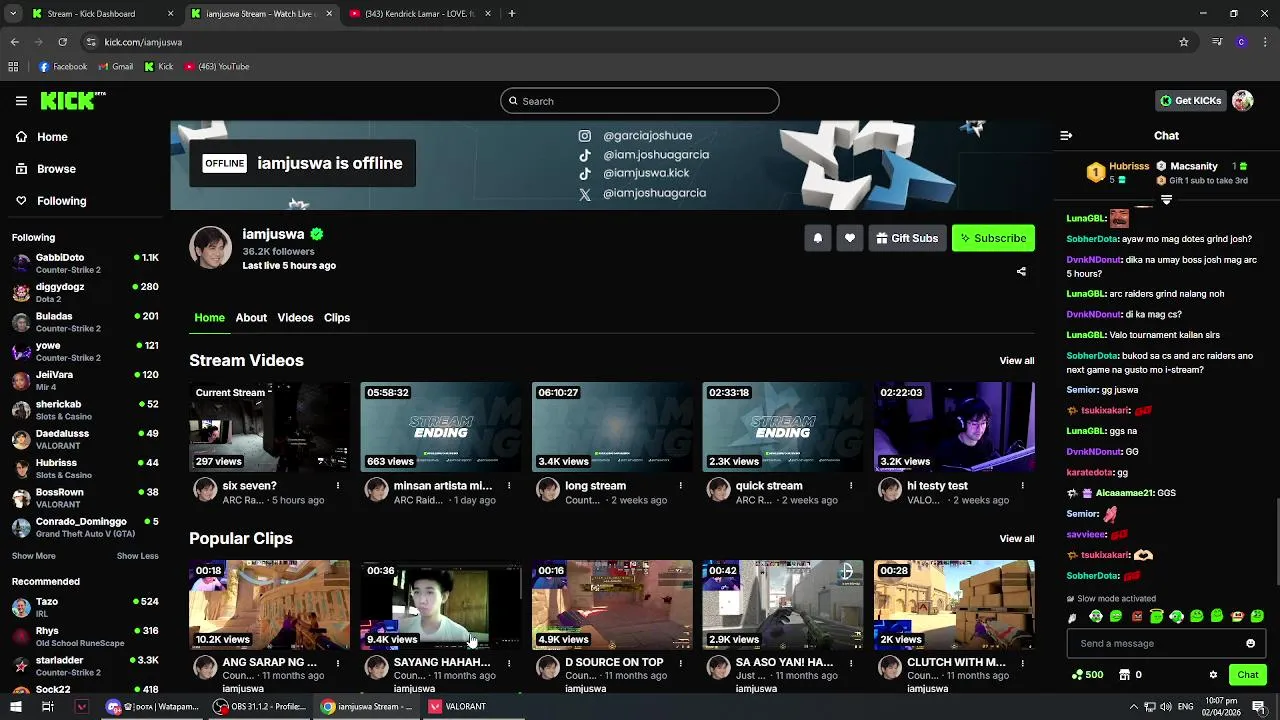Image resolution: width=1280 pixels, height=720 pixels.
Task: Switch to Stream - Kick Dashboard browser tab
Action: tap(102, 14)
